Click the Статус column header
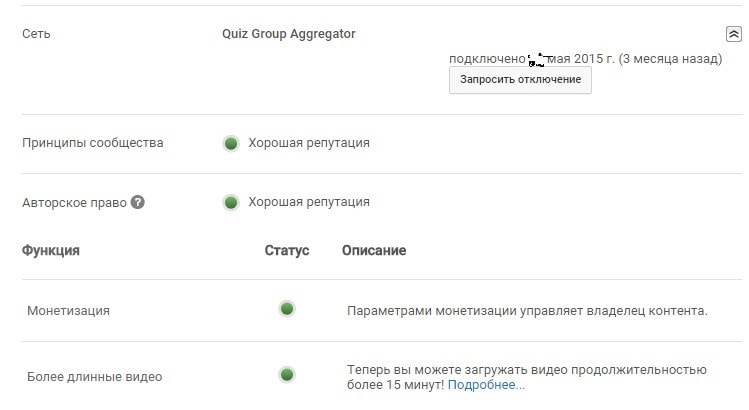Viewport: 749px width, 410px height. (287, 250)
